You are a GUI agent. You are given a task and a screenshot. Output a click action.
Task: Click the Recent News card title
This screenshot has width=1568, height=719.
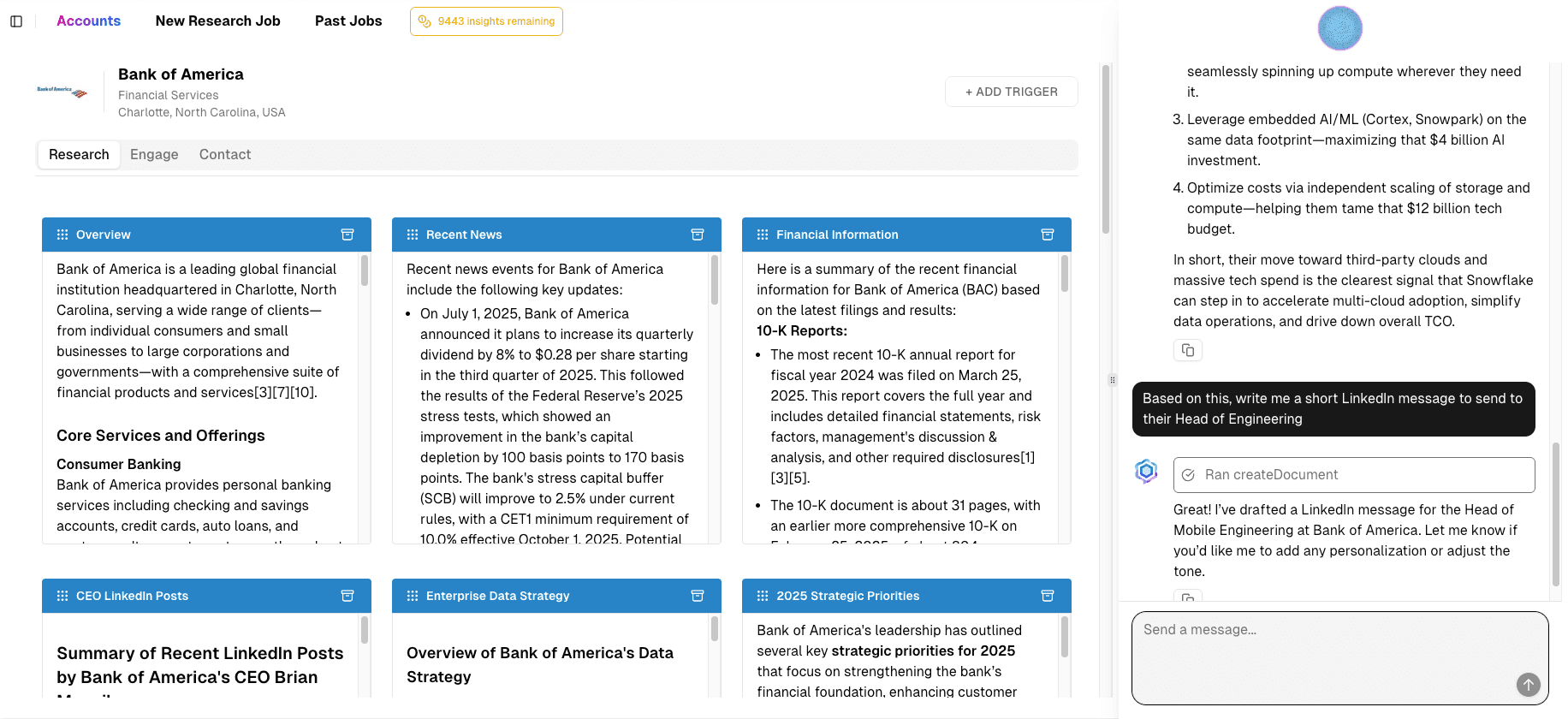[x=464, y=235]
